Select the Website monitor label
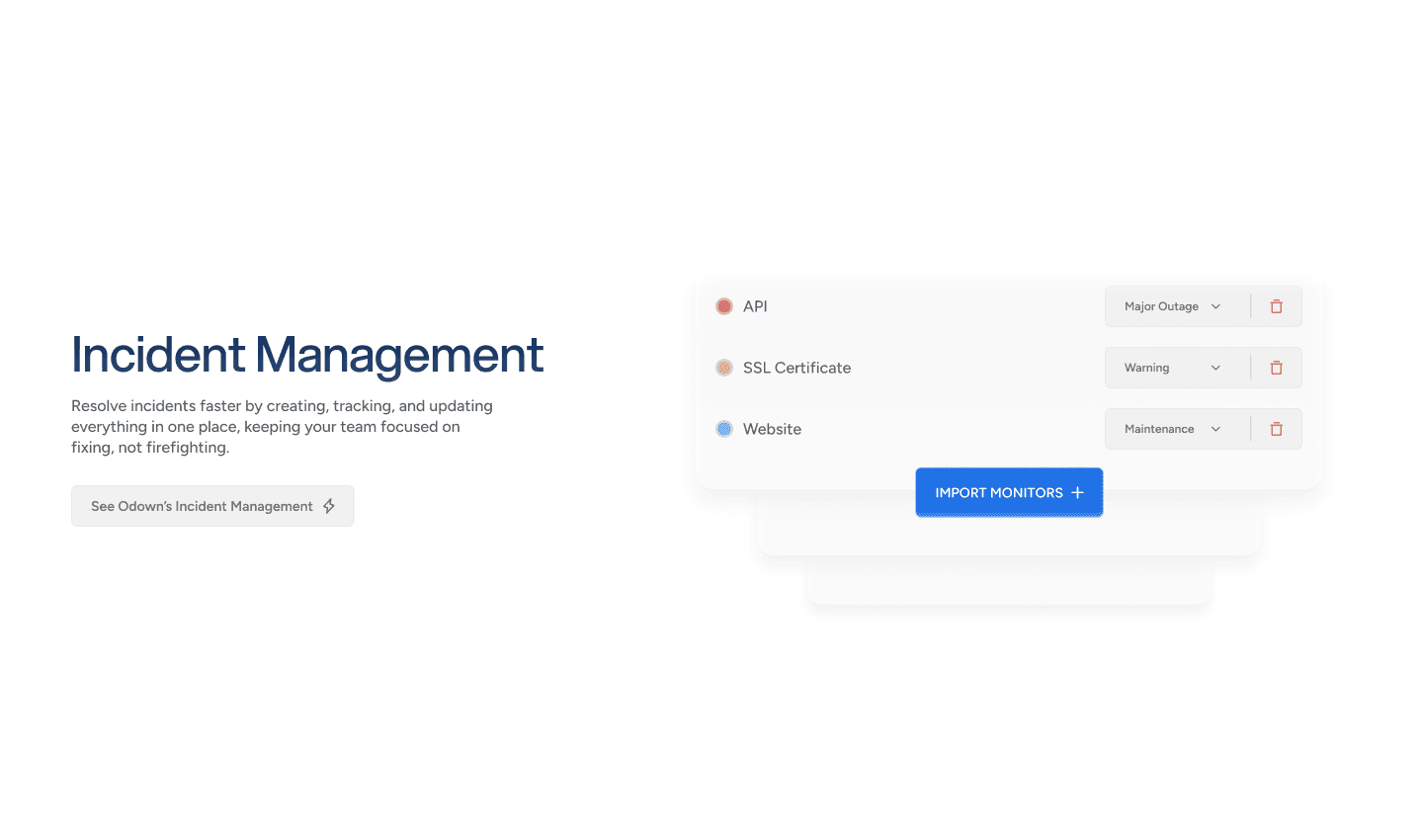Image resolution: width=1423 pixels, height=840 pixels. 772,429
